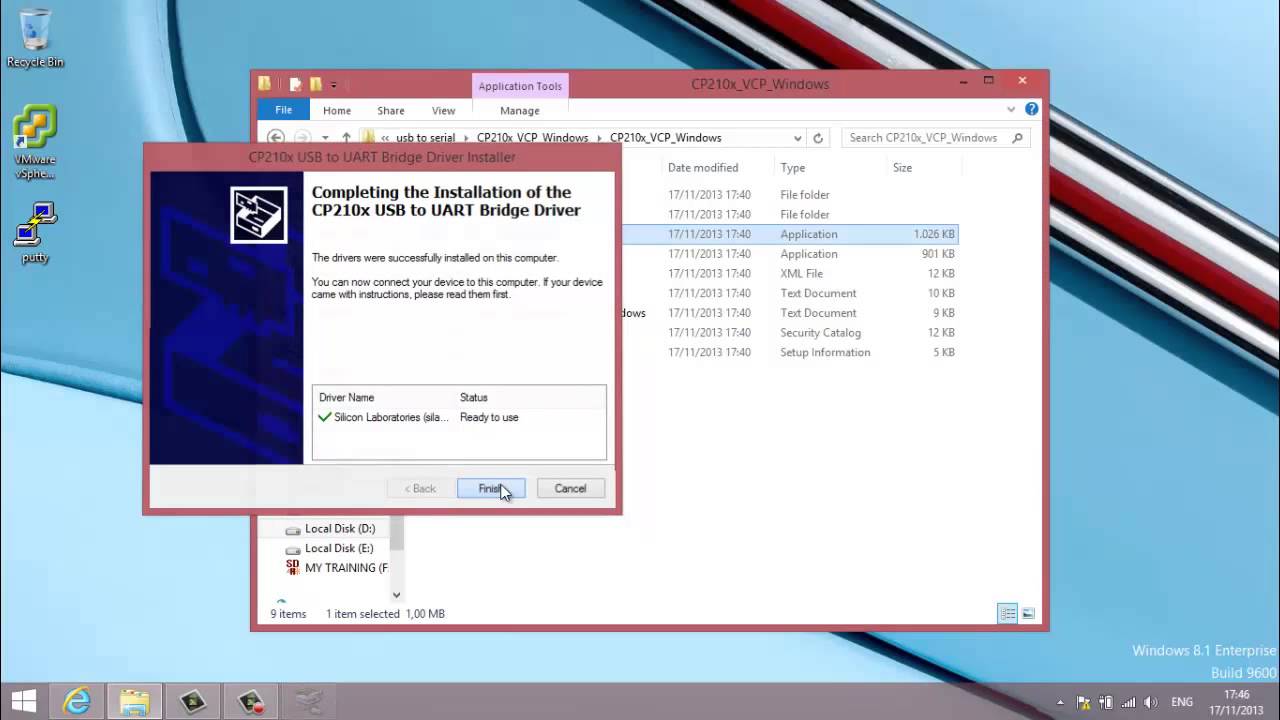Click the Explorer Back navigation arrow
The height and width of the screenshot is (720, 1280).
276,138
